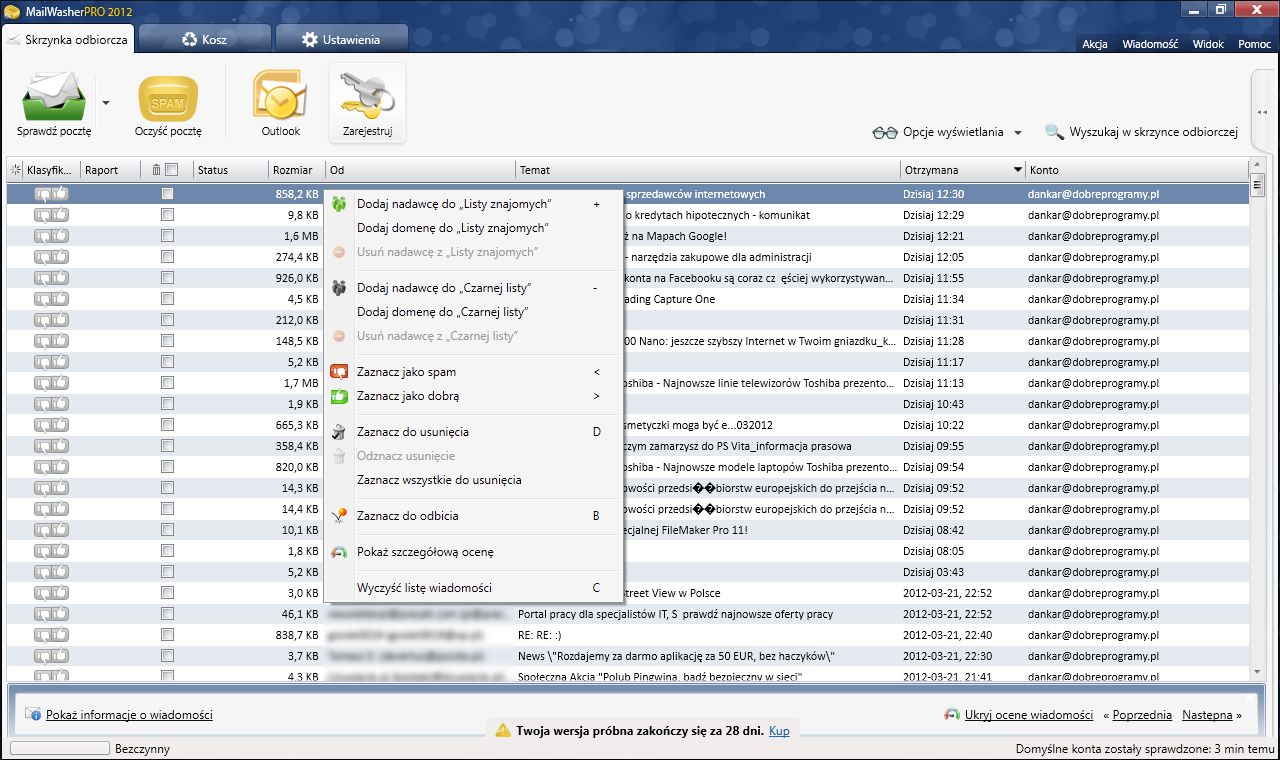
Task: Sort messages by the Klasyfik... column header
Action: pyautogui.click(x=51, y=170)
